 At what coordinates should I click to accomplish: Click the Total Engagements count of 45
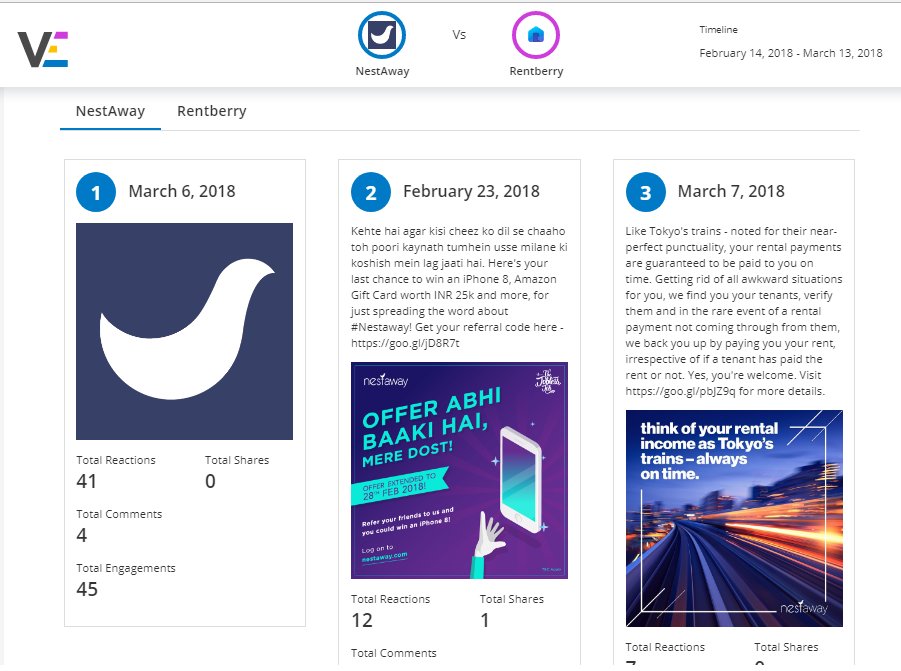click(x=87, y=589)
